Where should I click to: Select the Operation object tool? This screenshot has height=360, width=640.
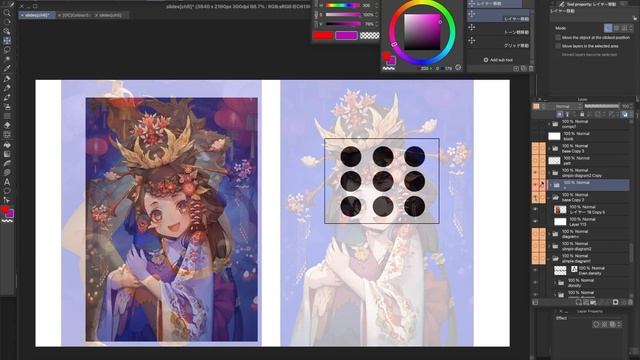pyautogui.click(x=7, y=31)
